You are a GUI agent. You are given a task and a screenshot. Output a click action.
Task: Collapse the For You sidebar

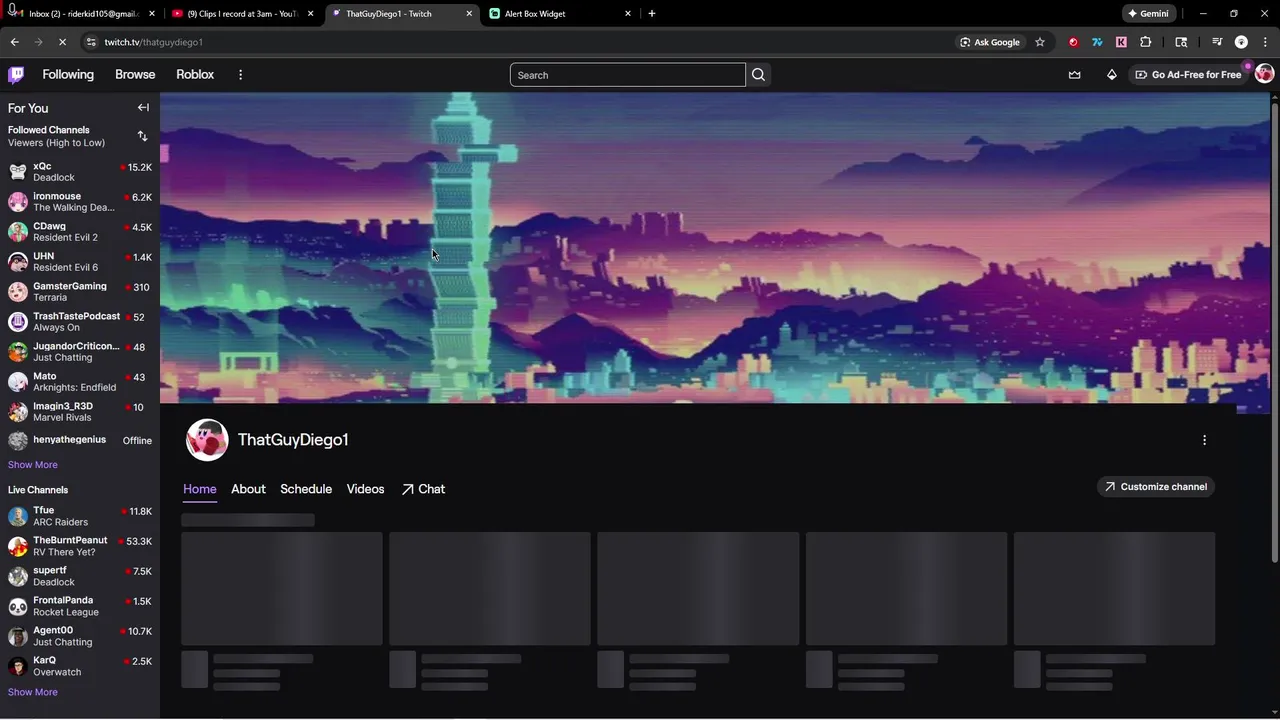(x=143, y=108)
